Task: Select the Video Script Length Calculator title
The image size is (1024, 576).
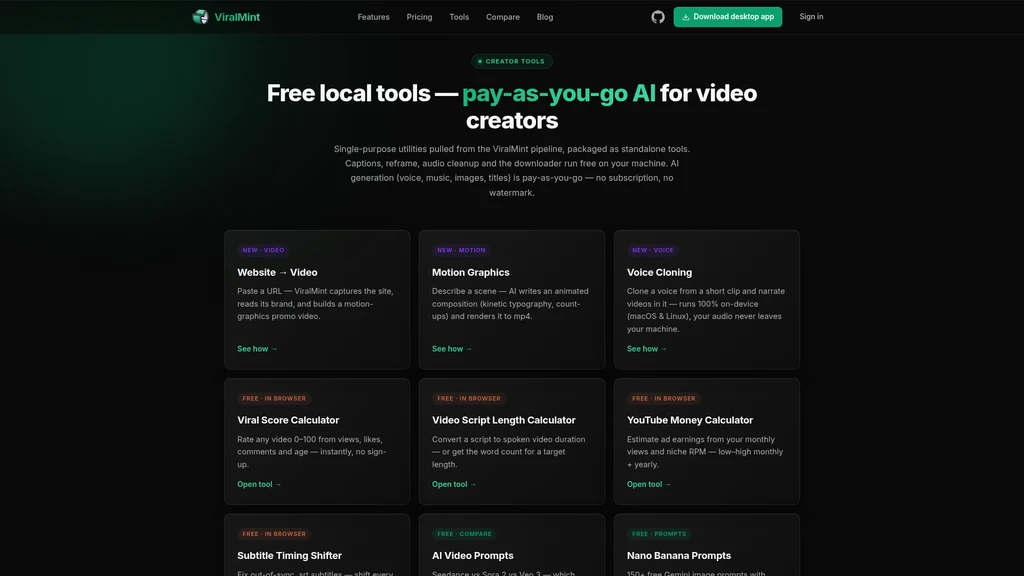Action: coord(504,420)
